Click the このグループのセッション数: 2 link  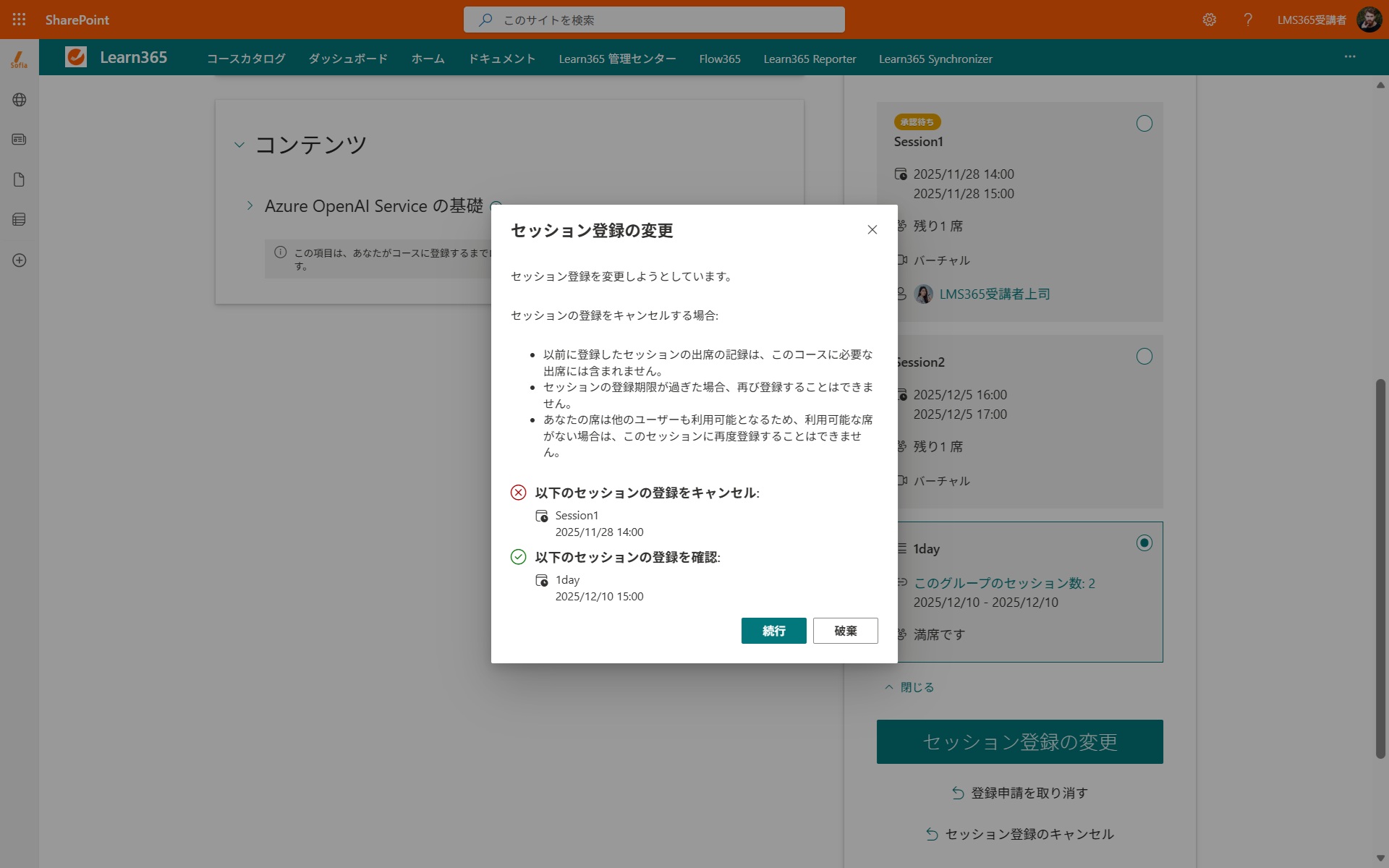(x=1004, y=583)
